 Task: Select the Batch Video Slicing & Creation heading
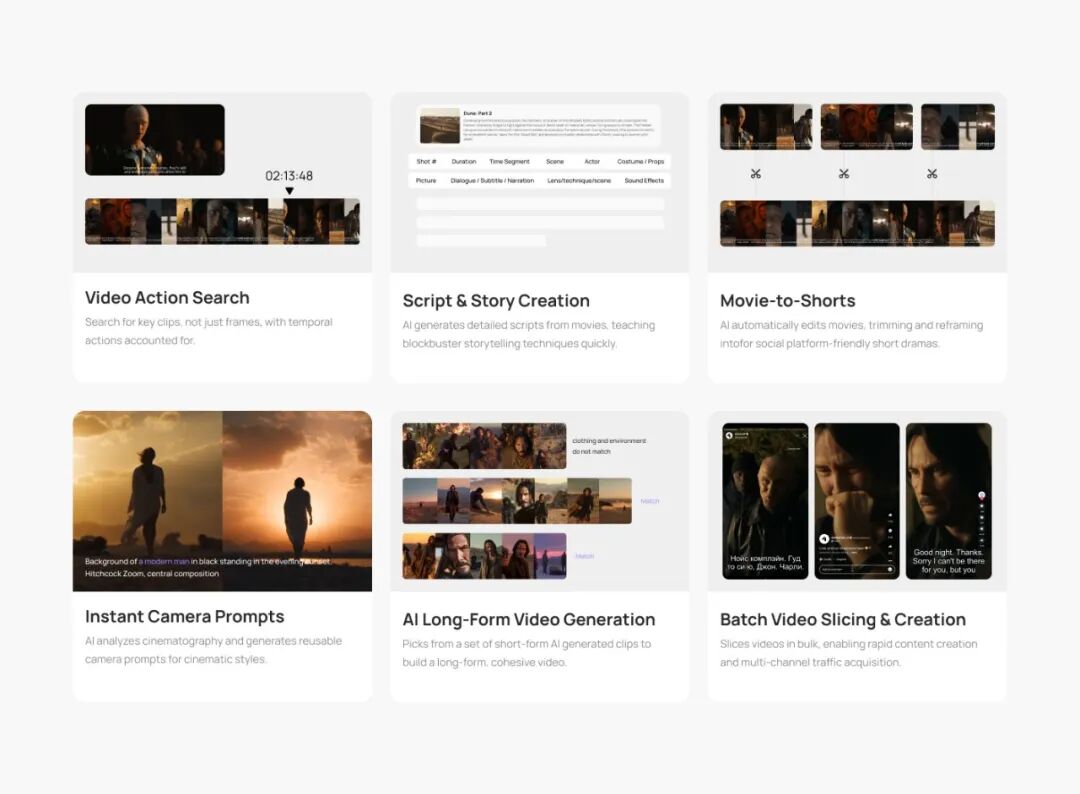(x=843, y=620)
